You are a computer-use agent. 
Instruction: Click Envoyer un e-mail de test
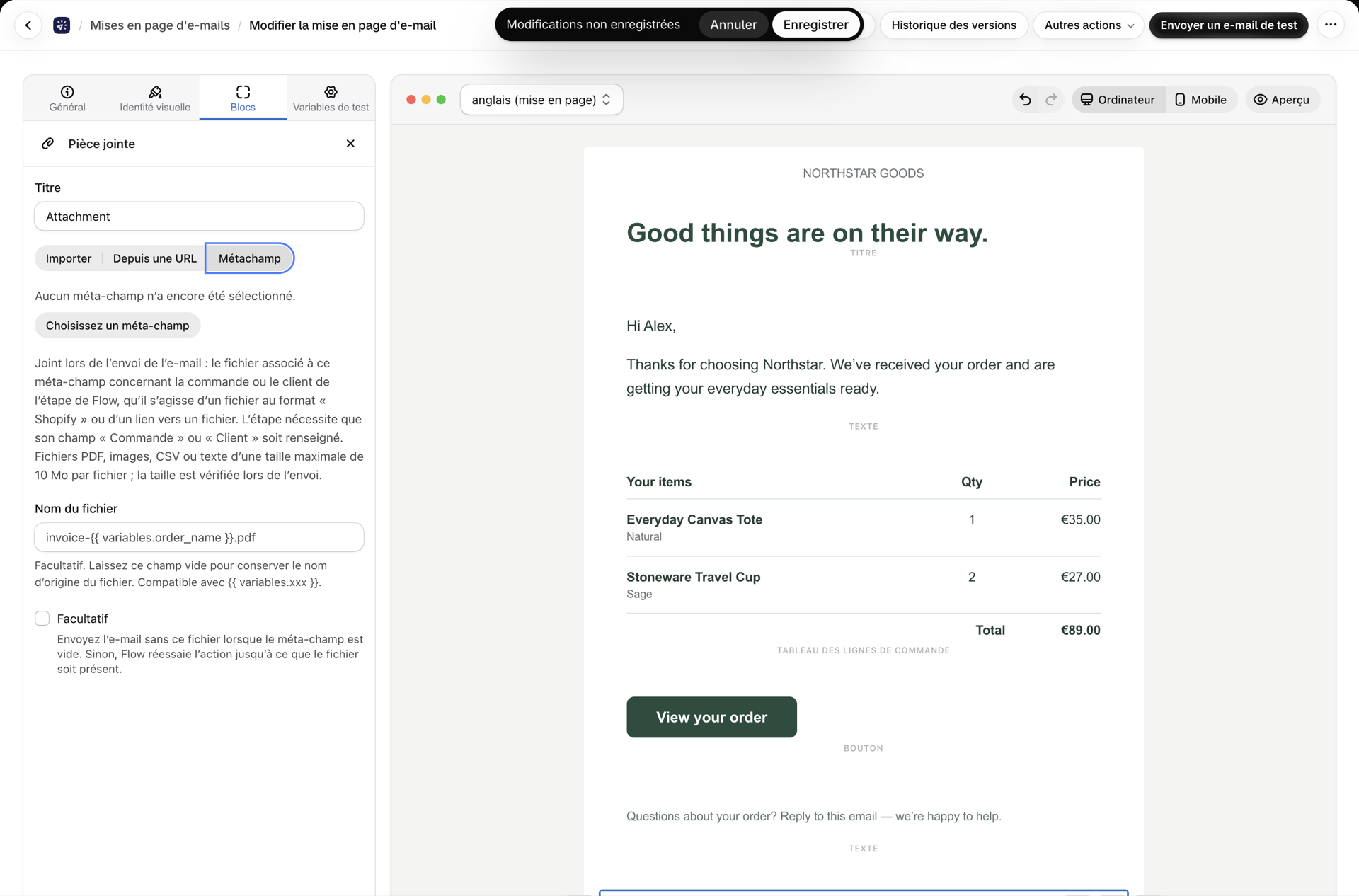pos(1228,25)
